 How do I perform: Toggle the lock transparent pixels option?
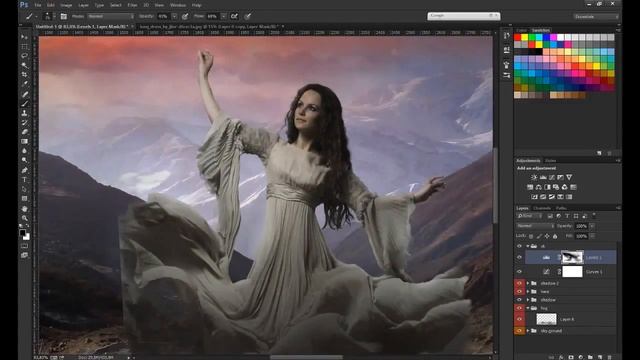tap(531, 236)
